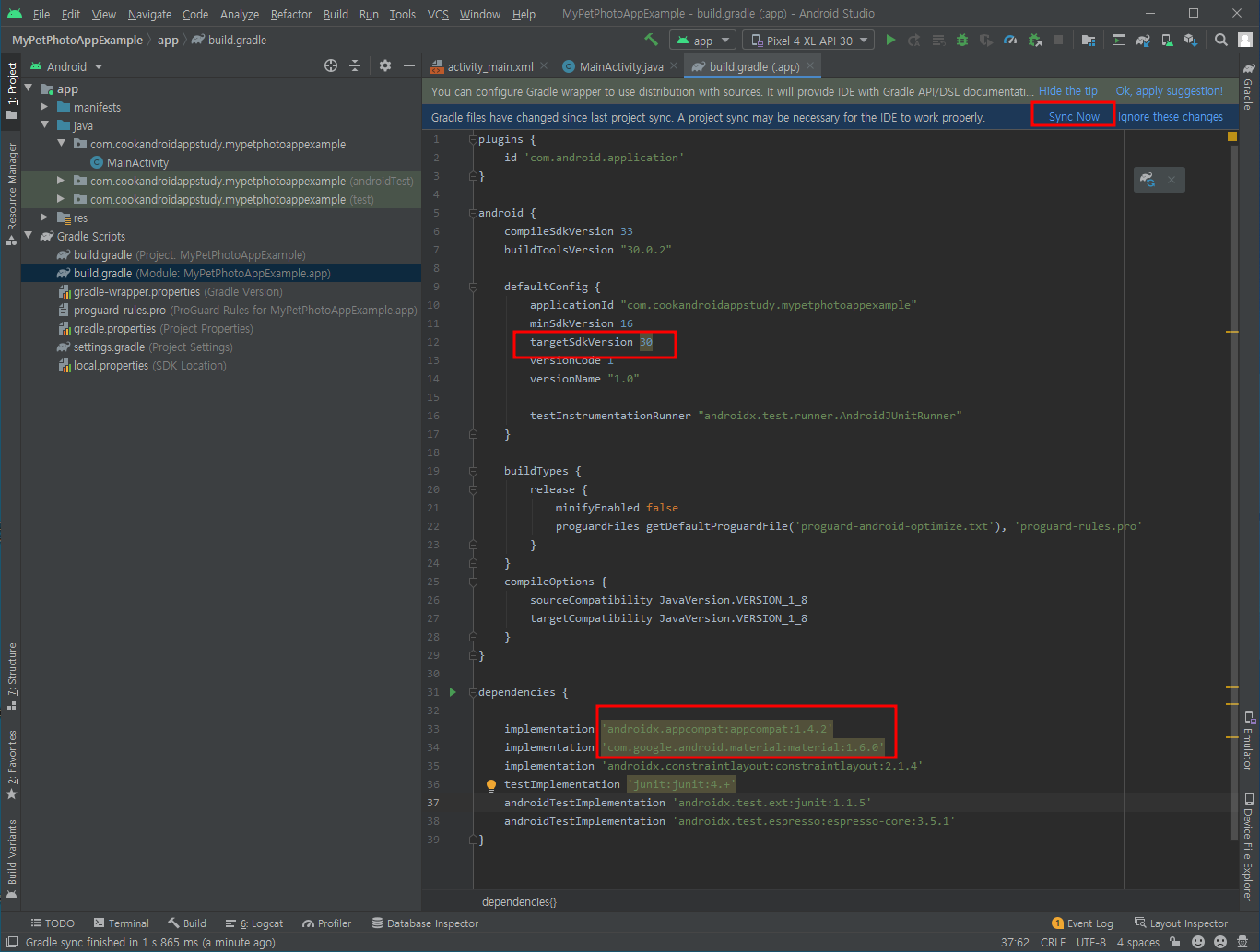Viewport: 1260px width, 952px height.
Task: Toggle the Resource Manager side panel
Action: click(x=11, y=194)
